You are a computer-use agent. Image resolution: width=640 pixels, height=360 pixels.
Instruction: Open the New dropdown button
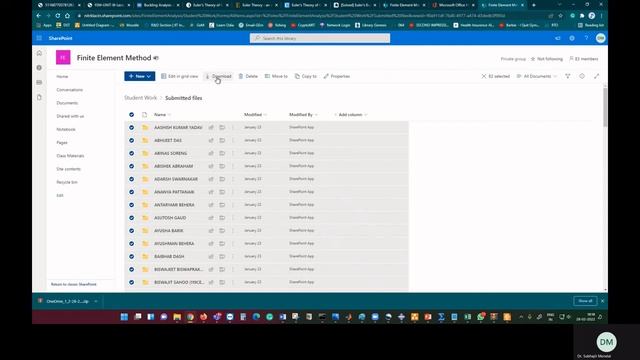[140, 76]
